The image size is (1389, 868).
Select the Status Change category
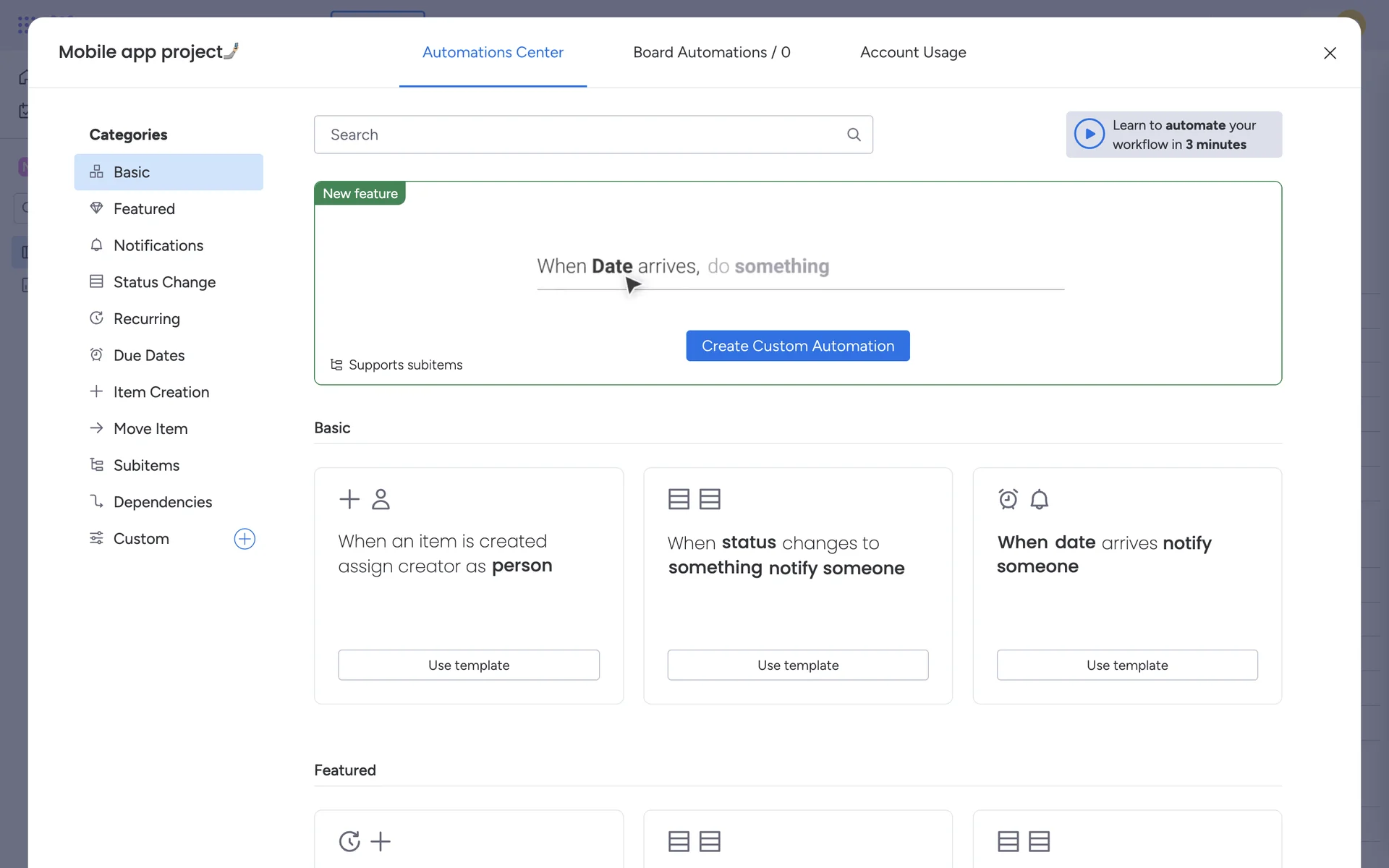pos(164,282)
